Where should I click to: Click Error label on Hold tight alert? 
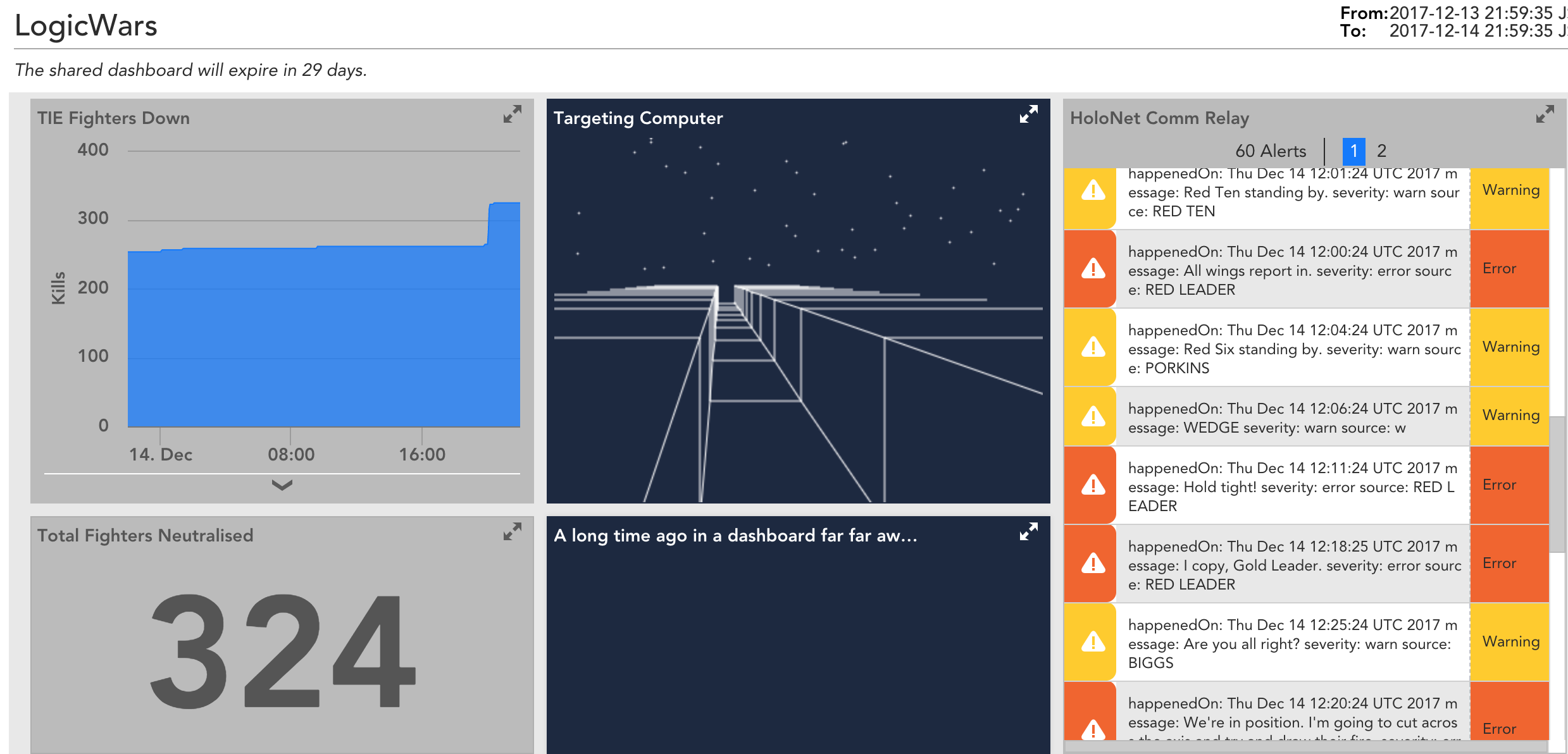coord(1500,485)
